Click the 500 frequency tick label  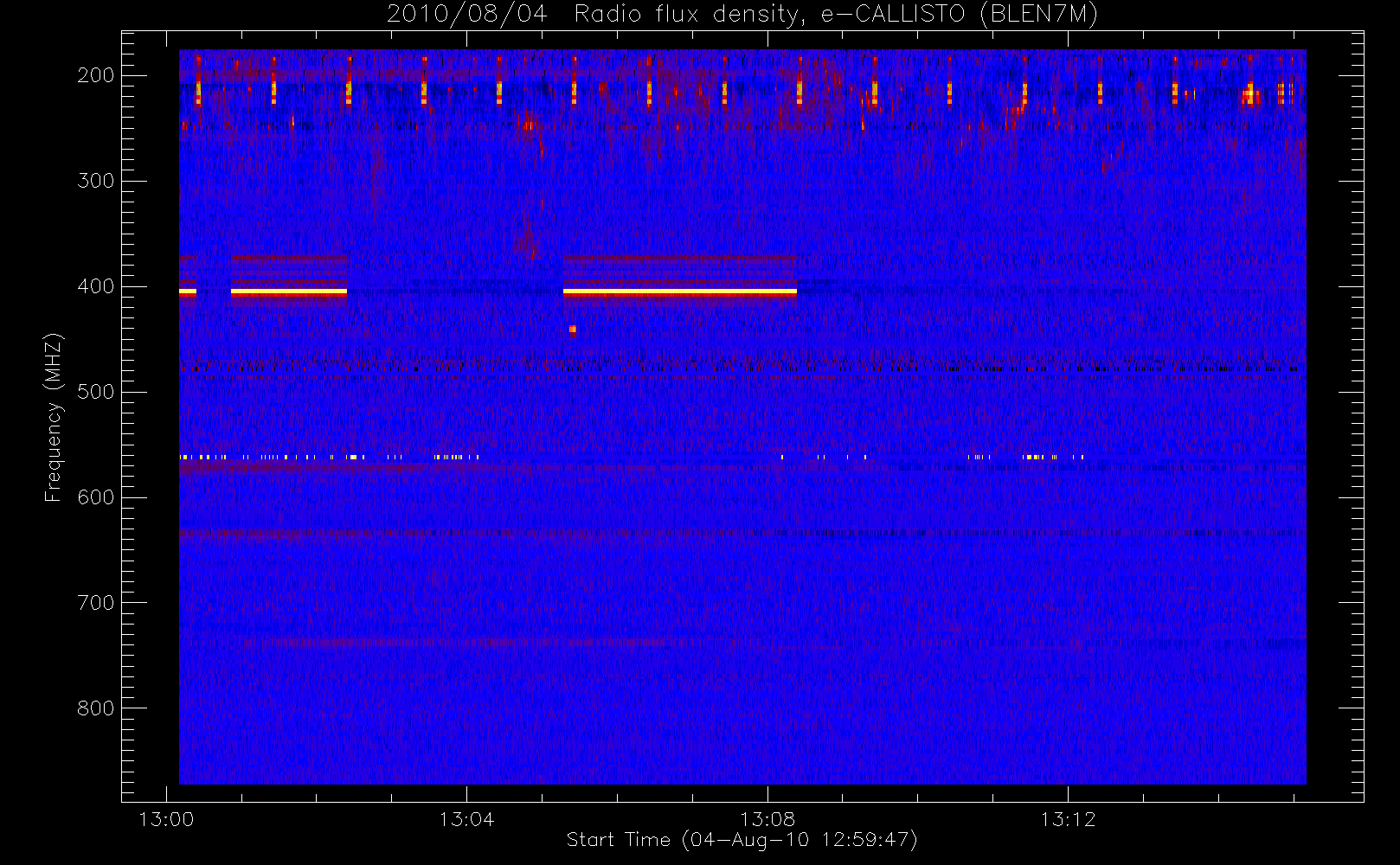[95, 392]
